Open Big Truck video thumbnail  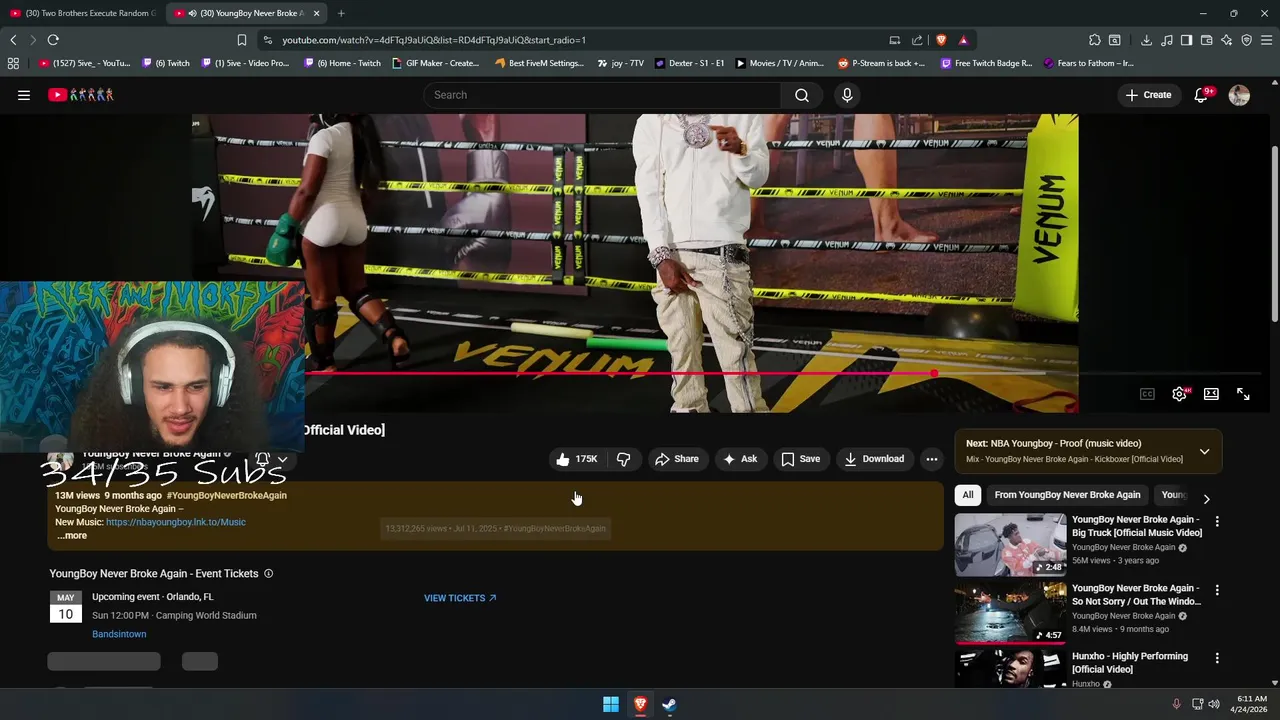point(1010,544)
